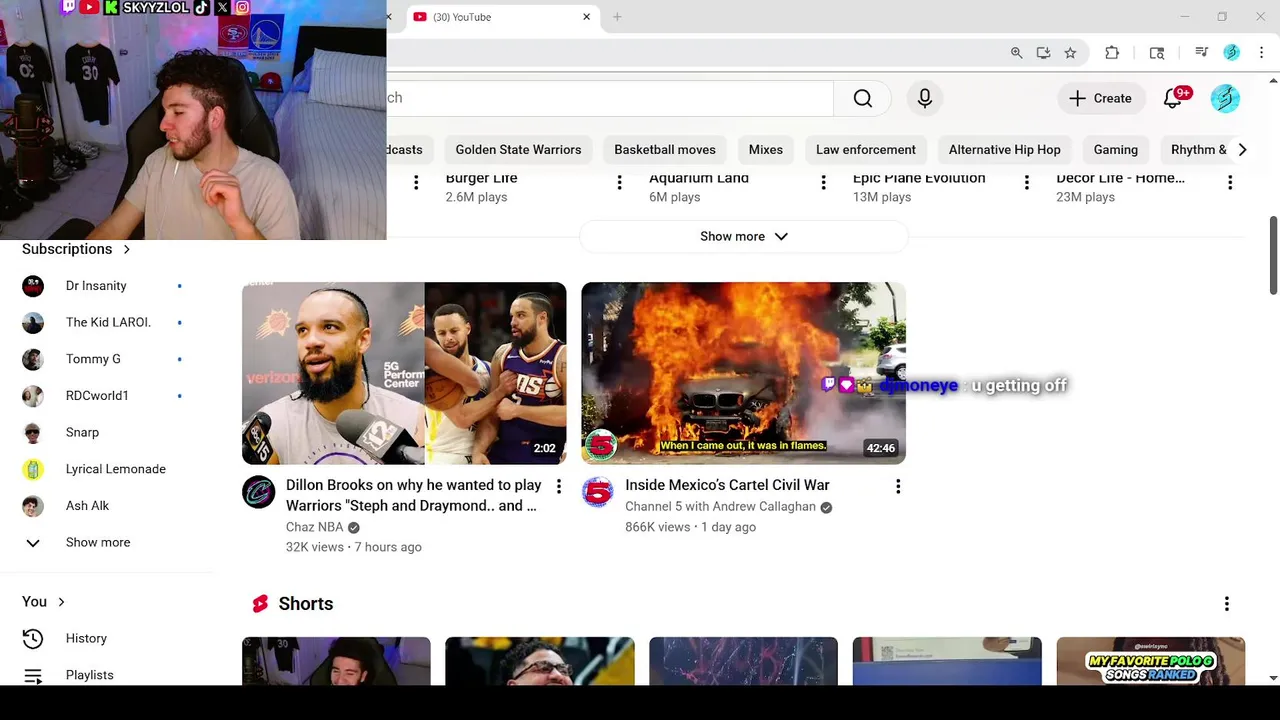Viewport: 1280px width, 720px height.
Task: Open Inside Mexico's Cartel Civil War thumbnail
Action: (743, 373)
